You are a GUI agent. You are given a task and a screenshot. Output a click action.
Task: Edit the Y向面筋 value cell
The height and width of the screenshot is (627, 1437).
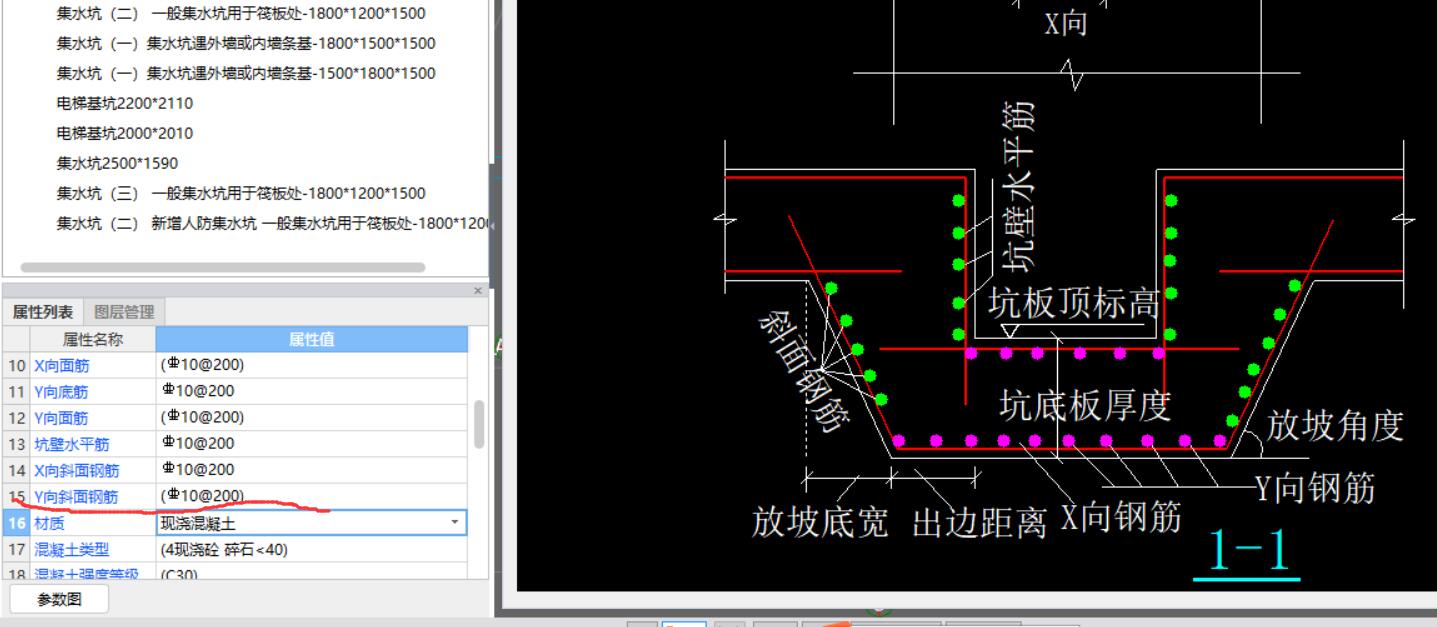click(x=311, y=417)
